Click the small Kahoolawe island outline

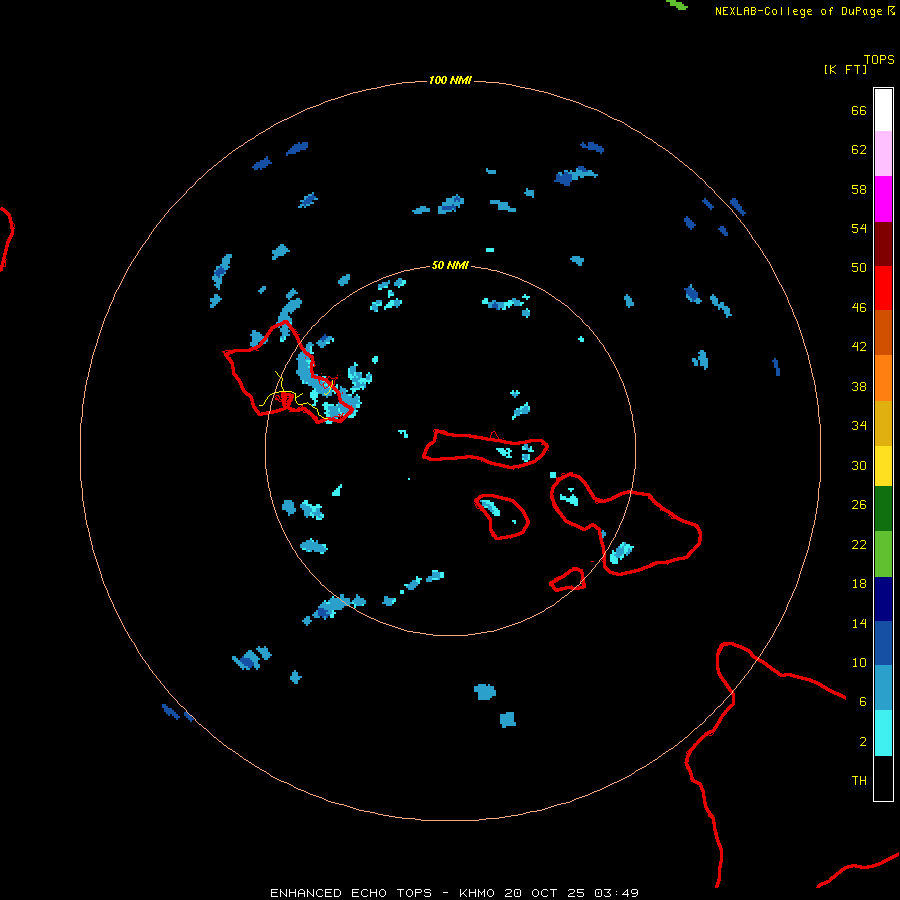pos(567,580)
